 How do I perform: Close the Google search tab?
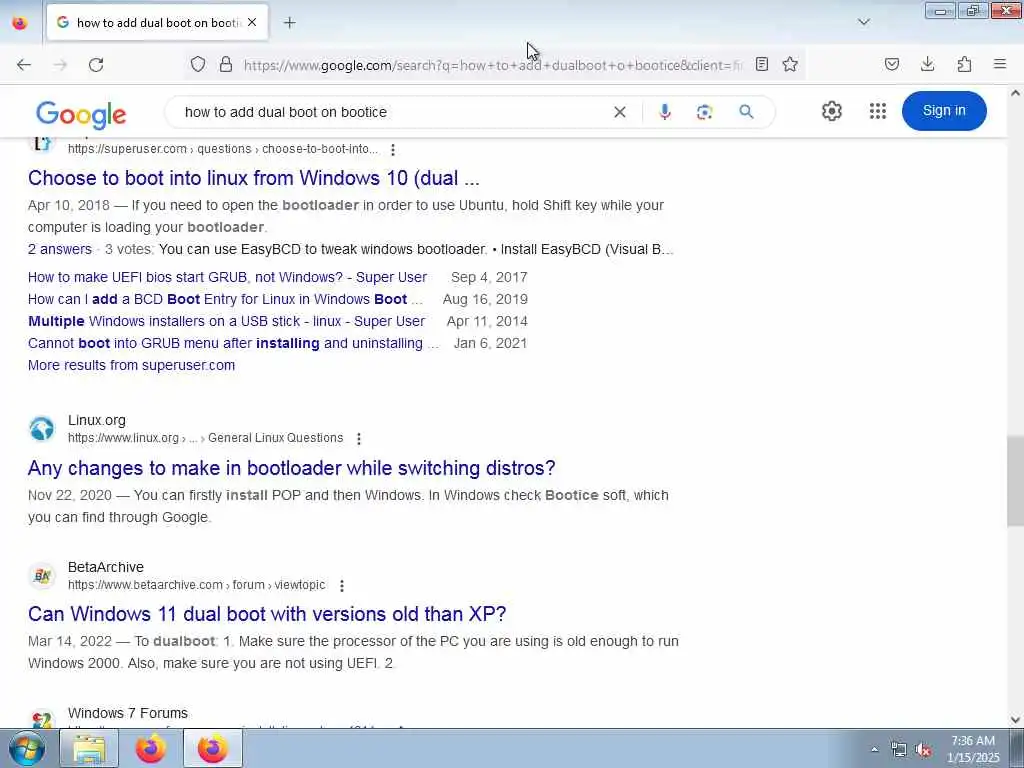(x=252, y=22)
